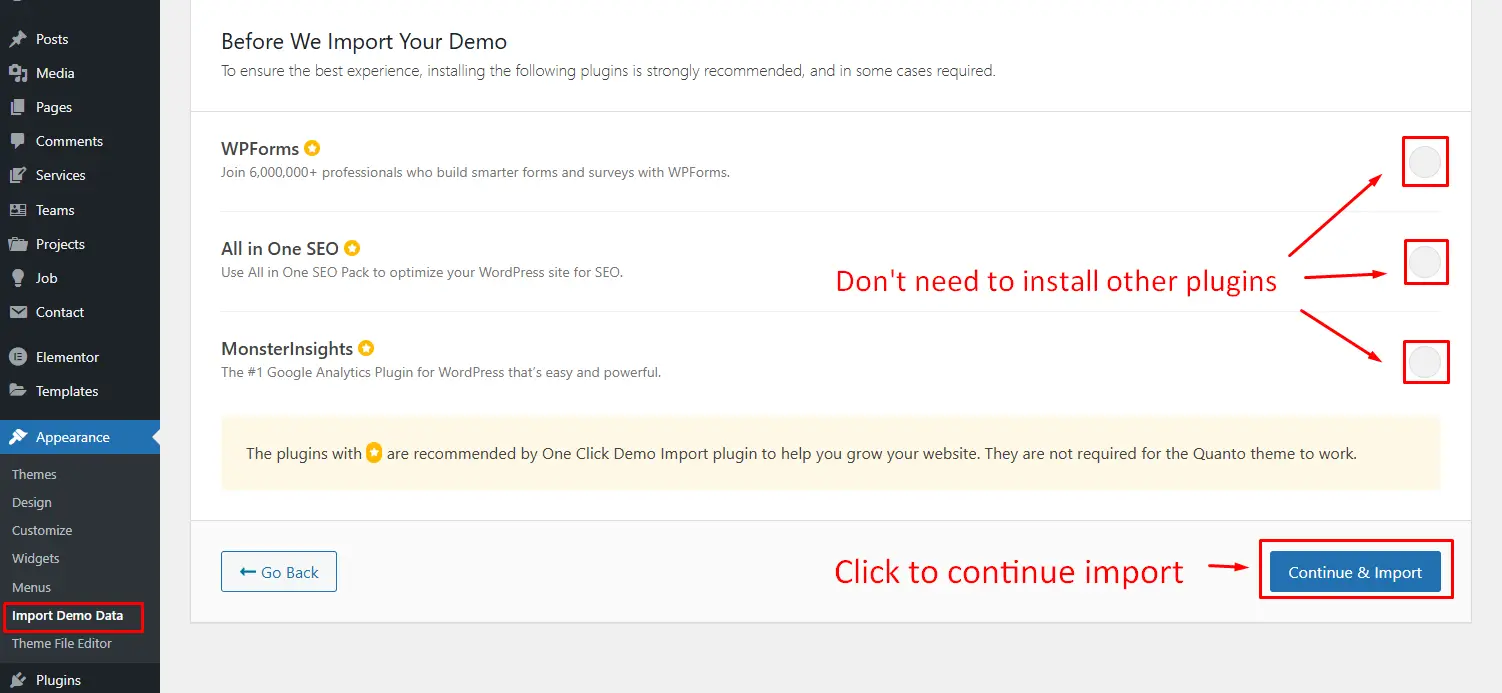Click the #1 Google Analytics Plugin description
Viewport: 1502px width, 693px height.
point(441,372)
